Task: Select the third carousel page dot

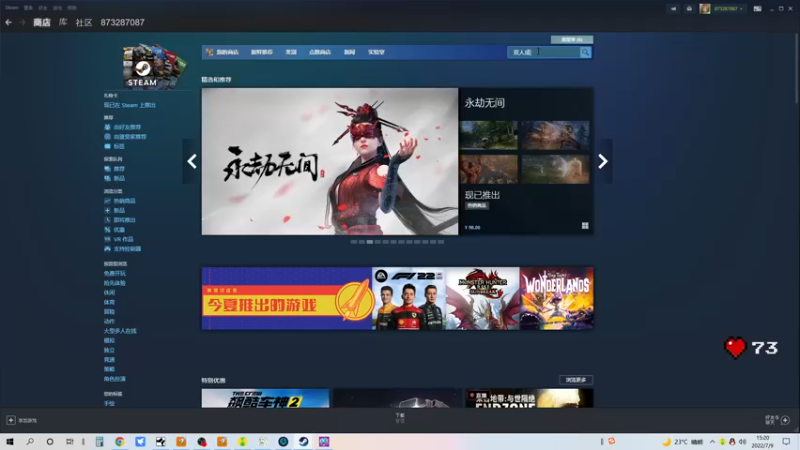Action: [x=369, y=242]
